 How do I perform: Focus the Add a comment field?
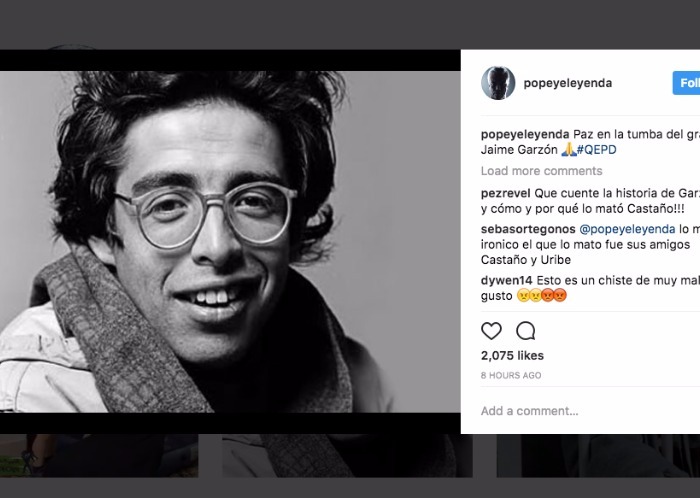point(580,411)
